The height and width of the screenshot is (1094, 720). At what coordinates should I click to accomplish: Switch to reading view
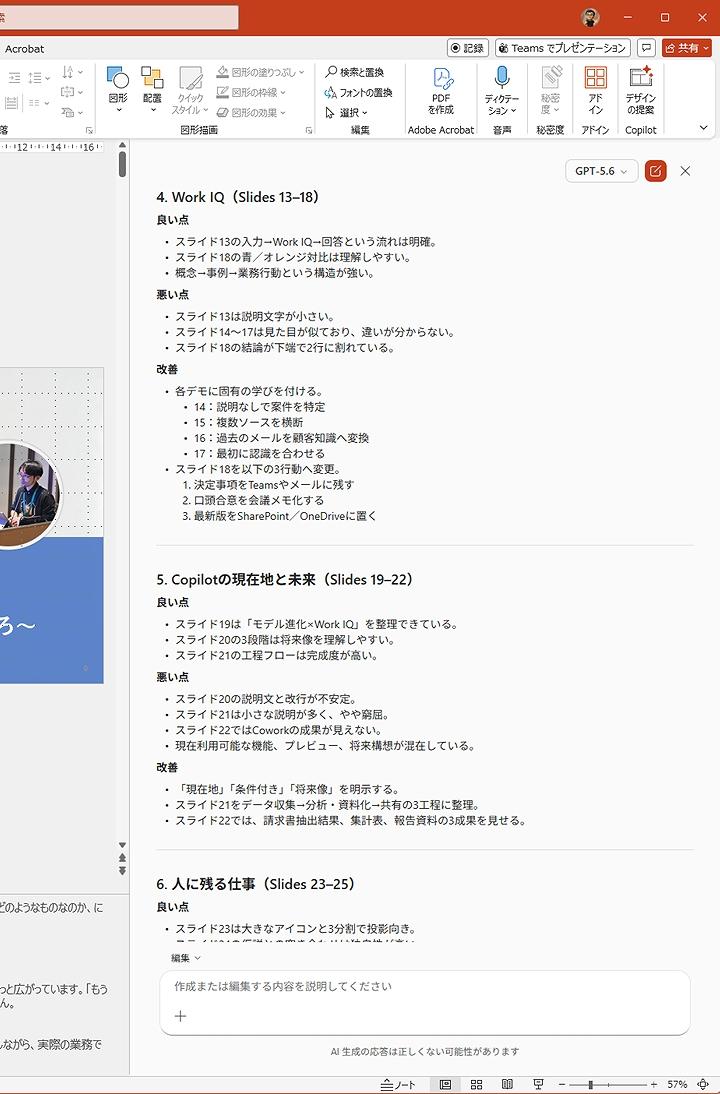coord(507,1085)
